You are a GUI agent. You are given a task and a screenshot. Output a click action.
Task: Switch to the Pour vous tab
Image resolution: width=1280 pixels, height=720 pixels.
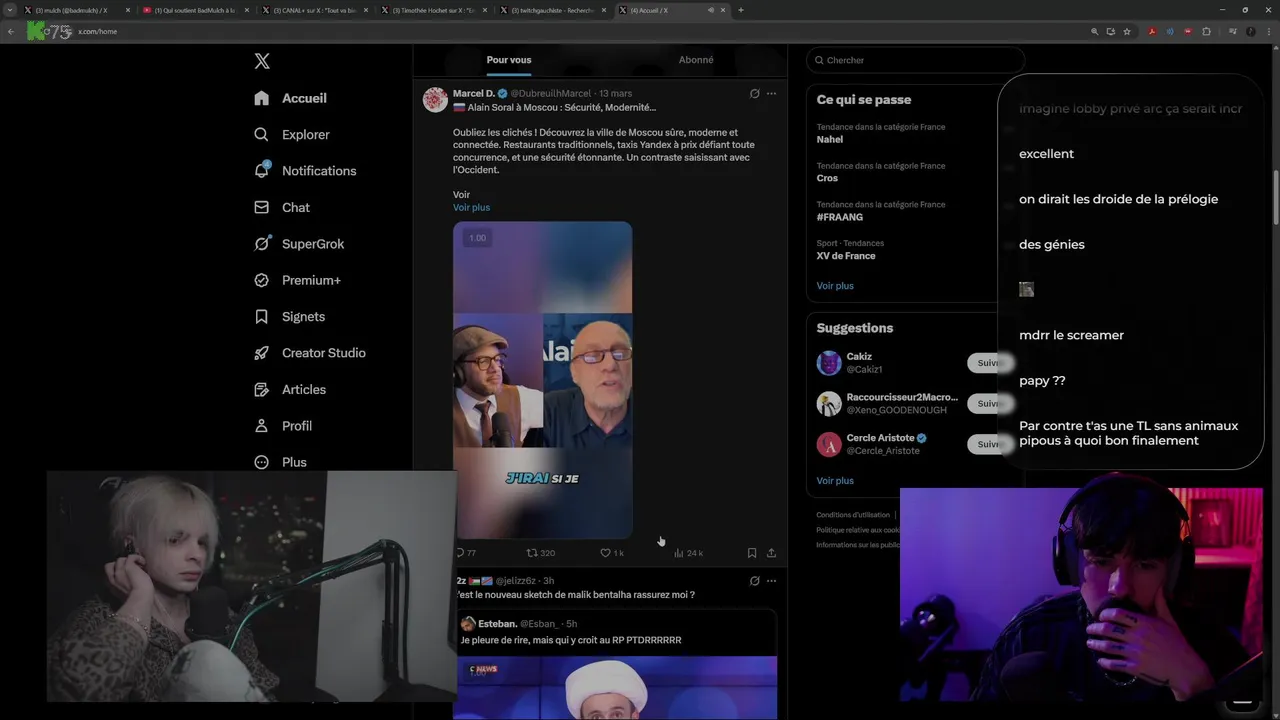point(509,60)
